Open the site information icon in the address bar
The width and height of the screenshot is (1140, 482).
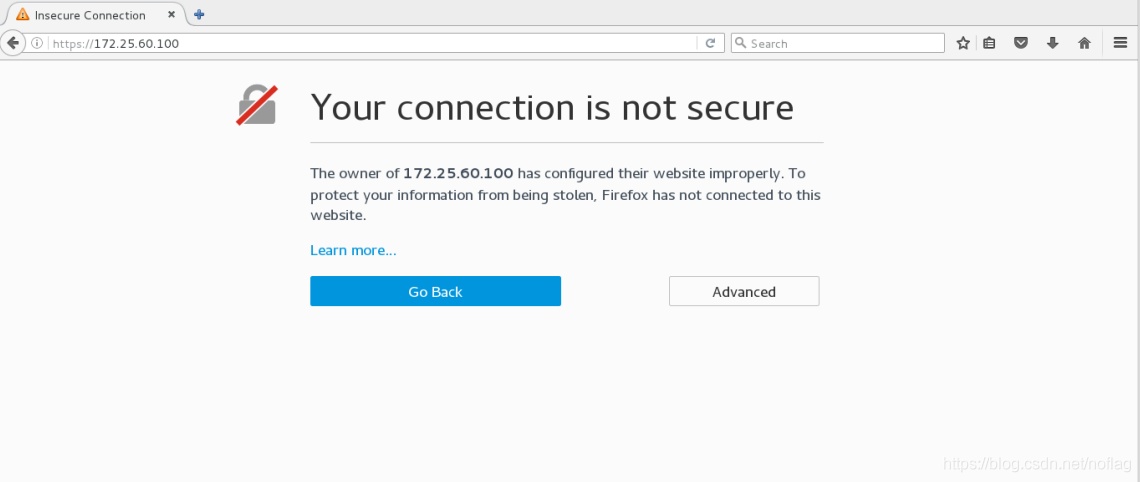37,44
